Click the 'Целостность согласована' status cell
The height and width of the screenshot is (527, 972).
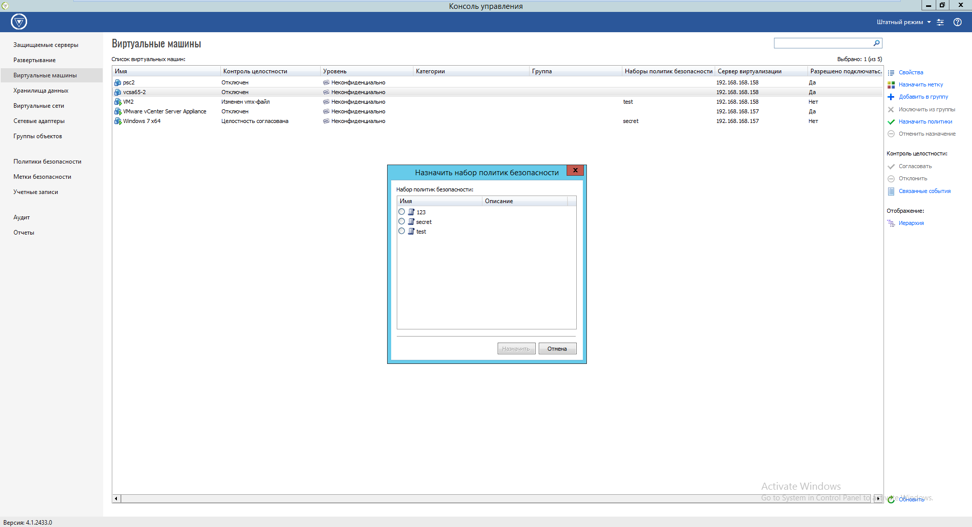(255, 121)
